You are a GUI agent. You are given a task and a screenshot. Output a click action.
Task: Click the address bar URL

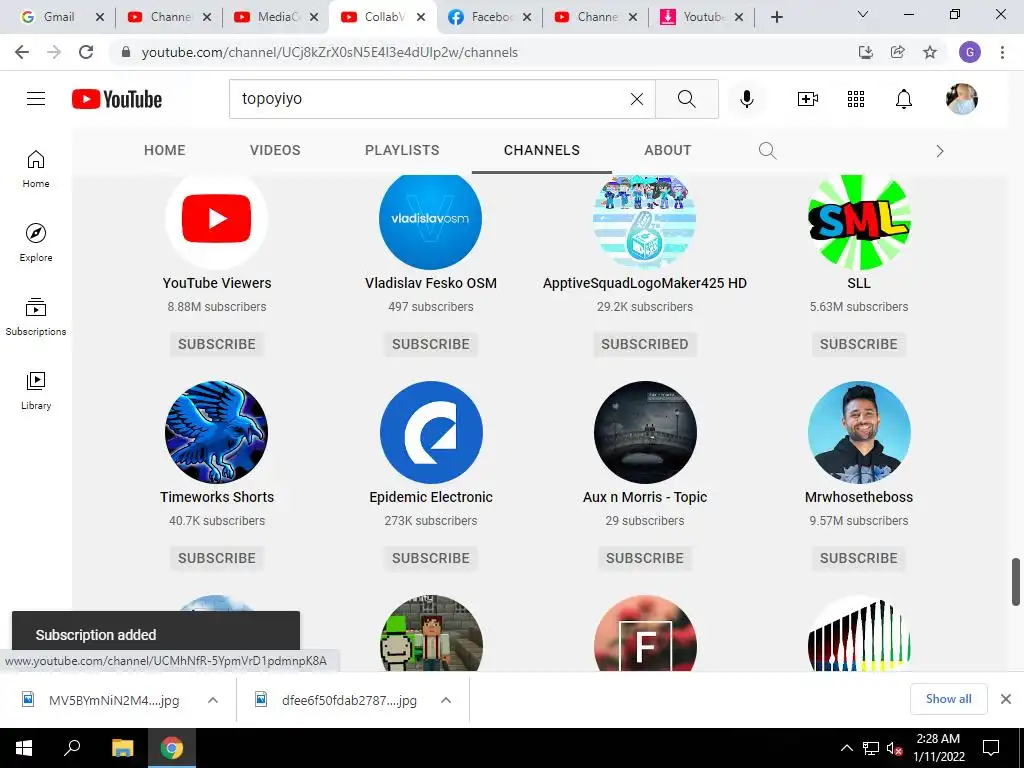(x=330, y=52)
